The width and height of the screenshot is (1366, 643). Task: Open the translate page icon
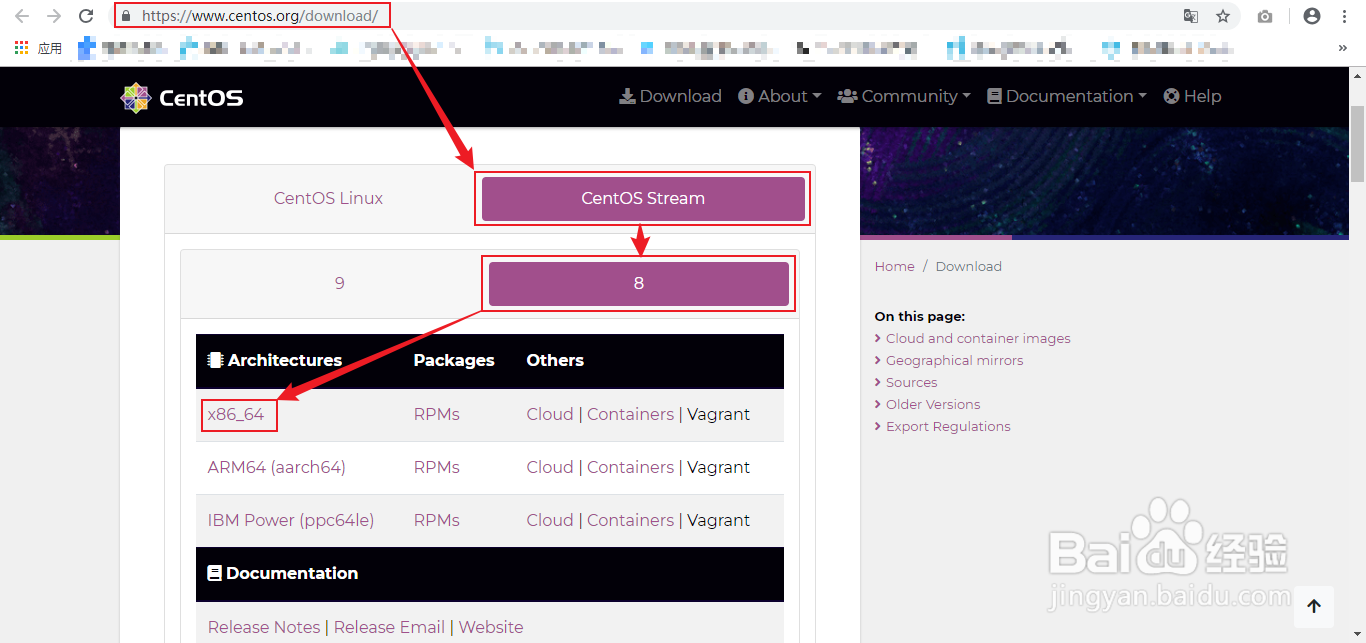click(x=1191, y=16)
